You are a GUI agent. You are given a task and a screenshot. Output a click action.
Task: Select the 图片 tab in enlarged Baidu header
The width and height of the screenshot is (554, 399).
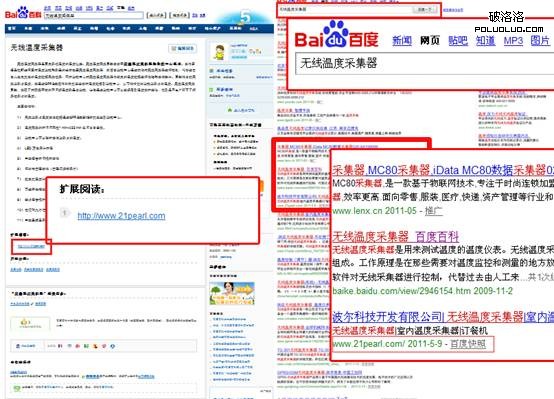pos(540,41)
